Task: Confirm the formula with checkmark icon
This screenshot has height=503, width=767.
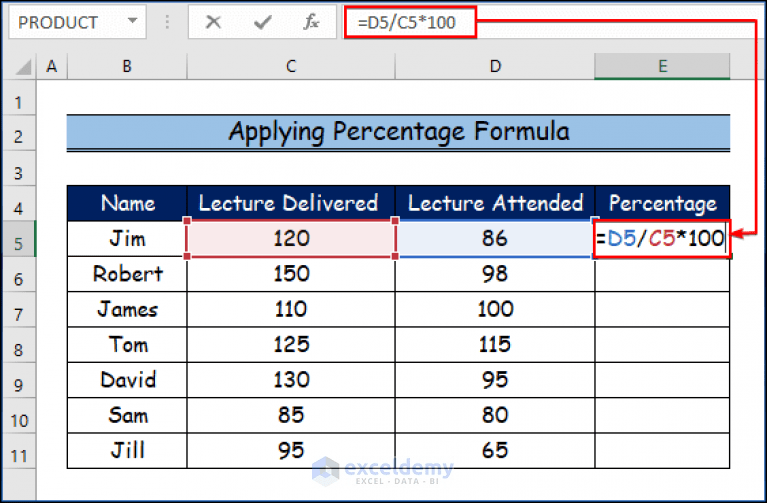Action: pyautogui.click(x=263, y=22)
